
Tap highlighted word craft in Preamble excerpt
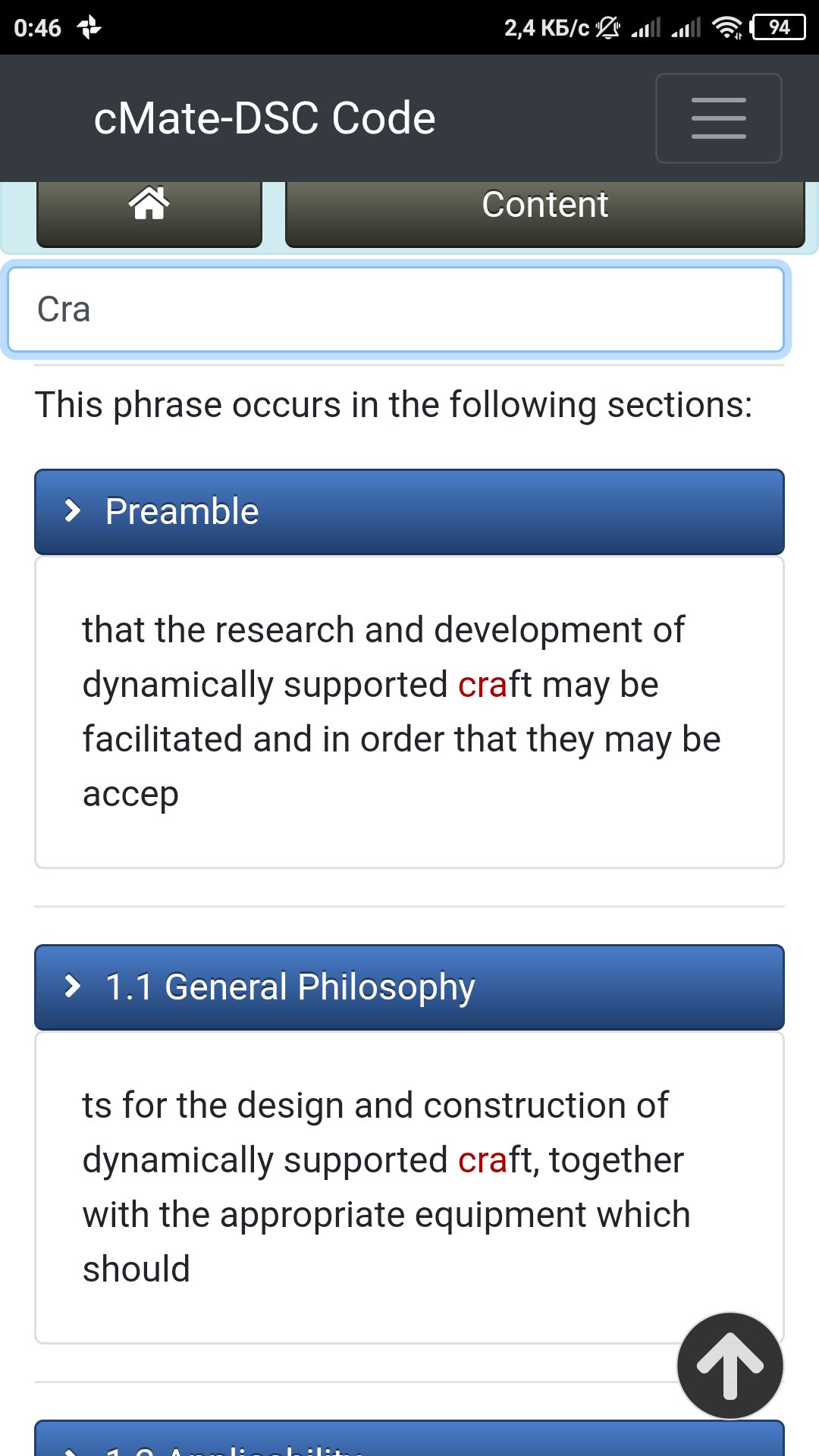coord(494,685)
